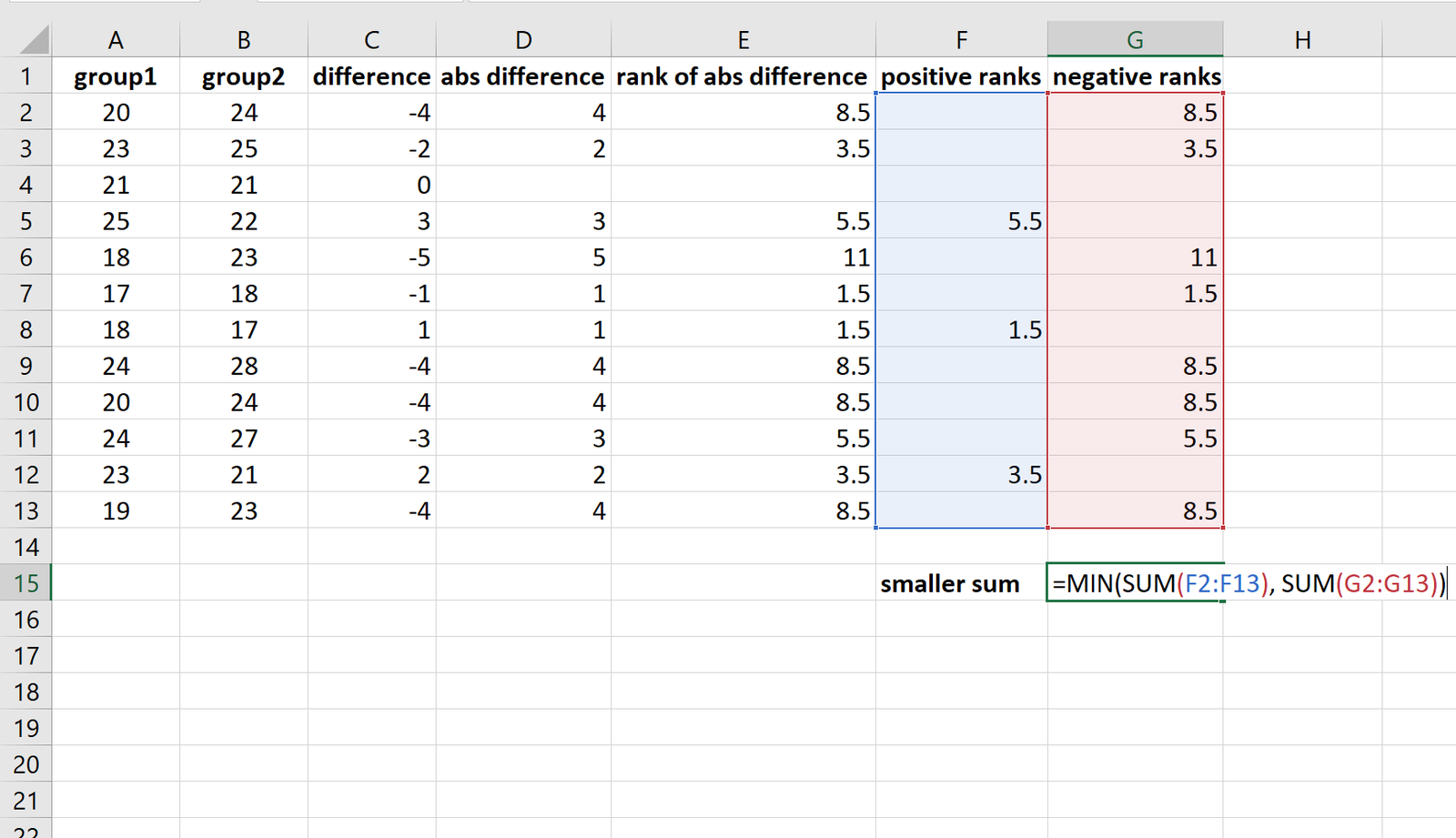Select row 15 header
The height and width of the screenshot is (838, 1456).
pos(25,583)
